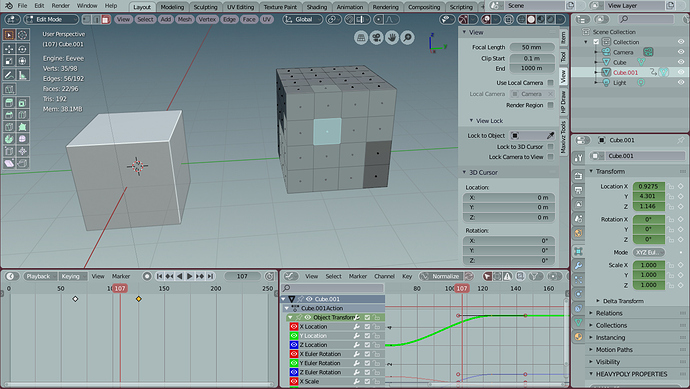690x389 pixels.
Task: Toggle the viewport camera view button
Action: click(x=376, y=38)
